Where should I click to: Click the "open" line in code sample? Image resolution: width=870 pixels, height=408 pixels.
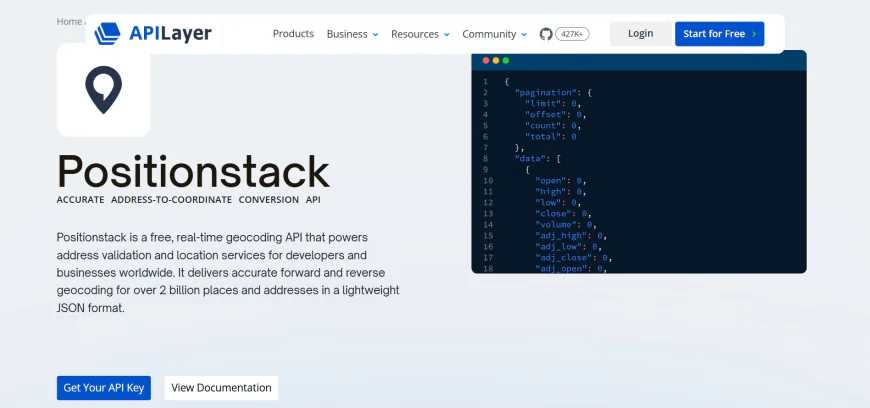[x=560, y=181]
